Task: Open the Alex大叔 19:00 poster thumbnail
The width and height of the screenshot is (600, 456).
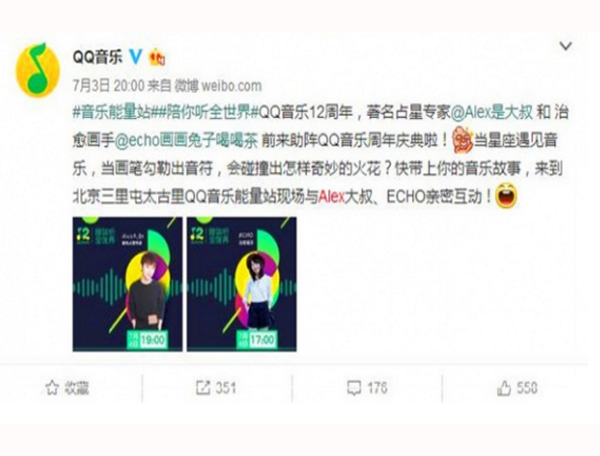Action: click(x=127, y=284)
